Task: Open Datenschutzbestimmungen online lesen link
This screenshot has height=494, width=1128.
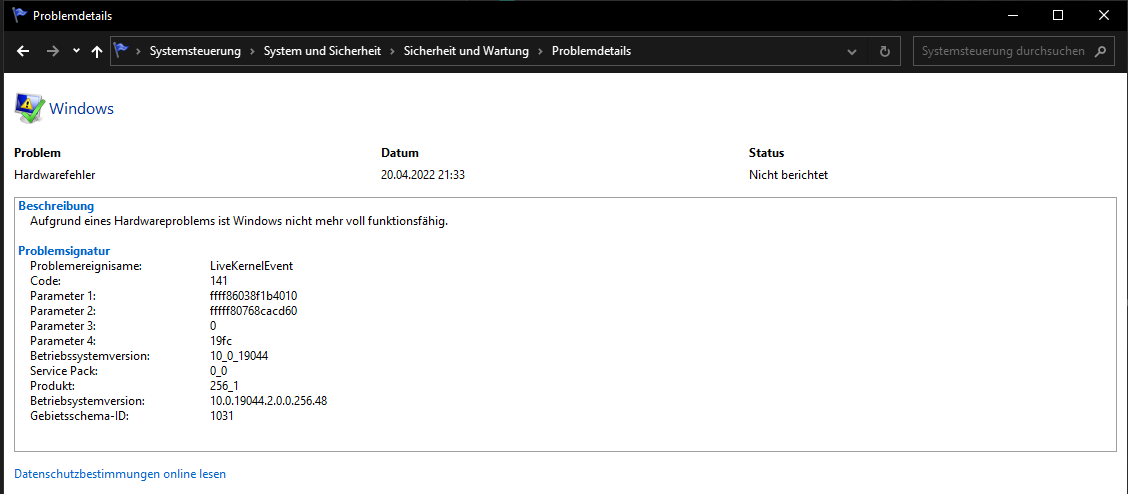Action: pos(120,474)
